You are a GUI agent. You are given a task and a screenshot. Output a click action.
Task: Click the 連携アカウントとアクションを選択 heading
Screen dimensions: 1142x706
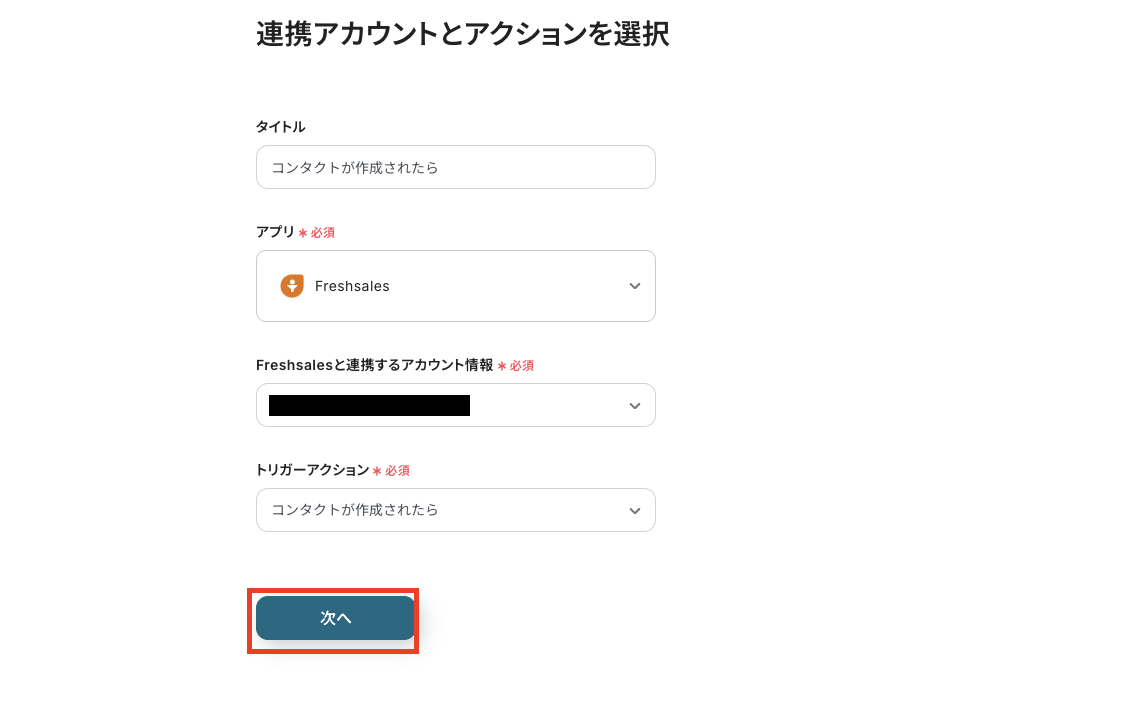[x=462, y=35]
